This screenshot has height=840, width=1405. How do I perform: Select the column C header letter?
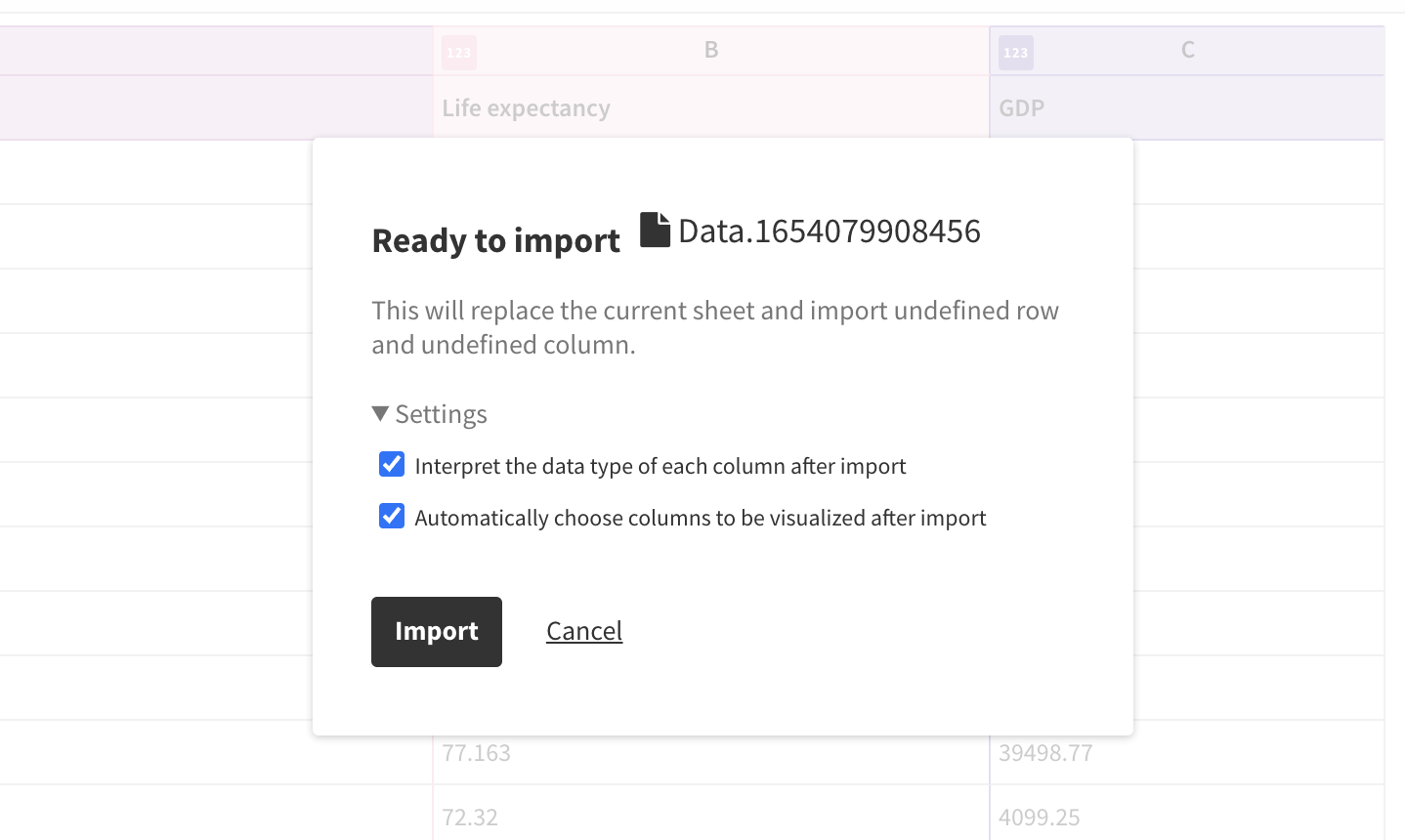[1187, 50]
